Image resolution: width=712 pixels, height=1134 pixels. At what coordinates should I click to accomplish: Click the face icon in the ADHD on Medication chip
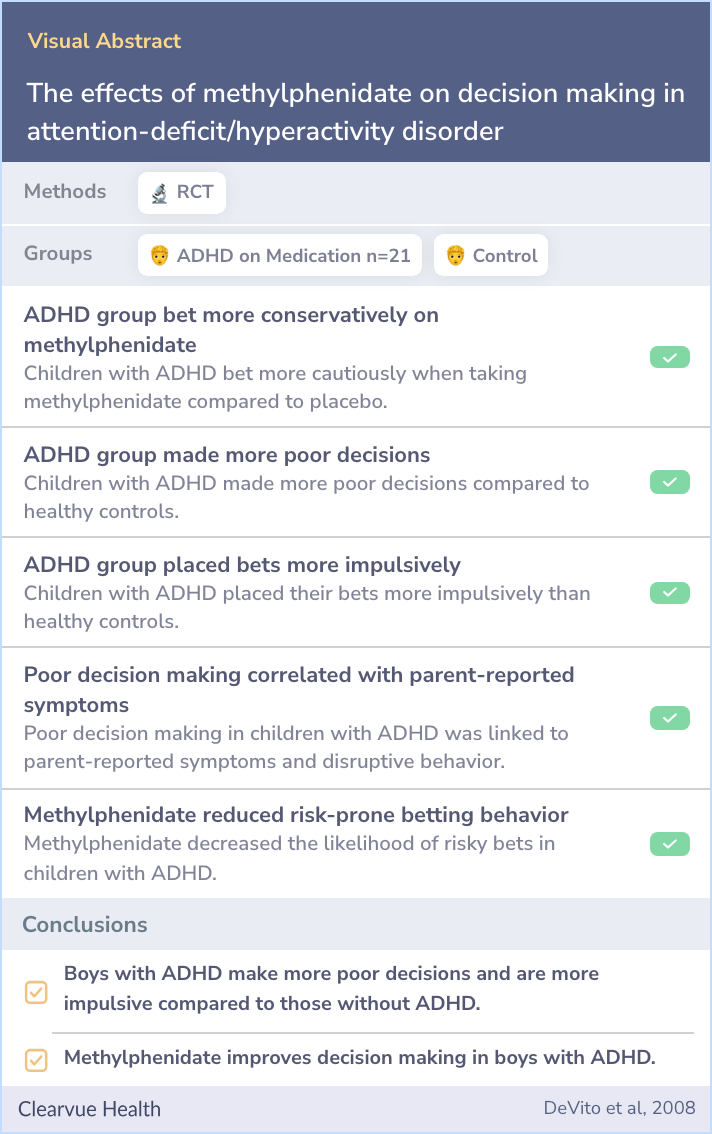click(x=159, y=255)
